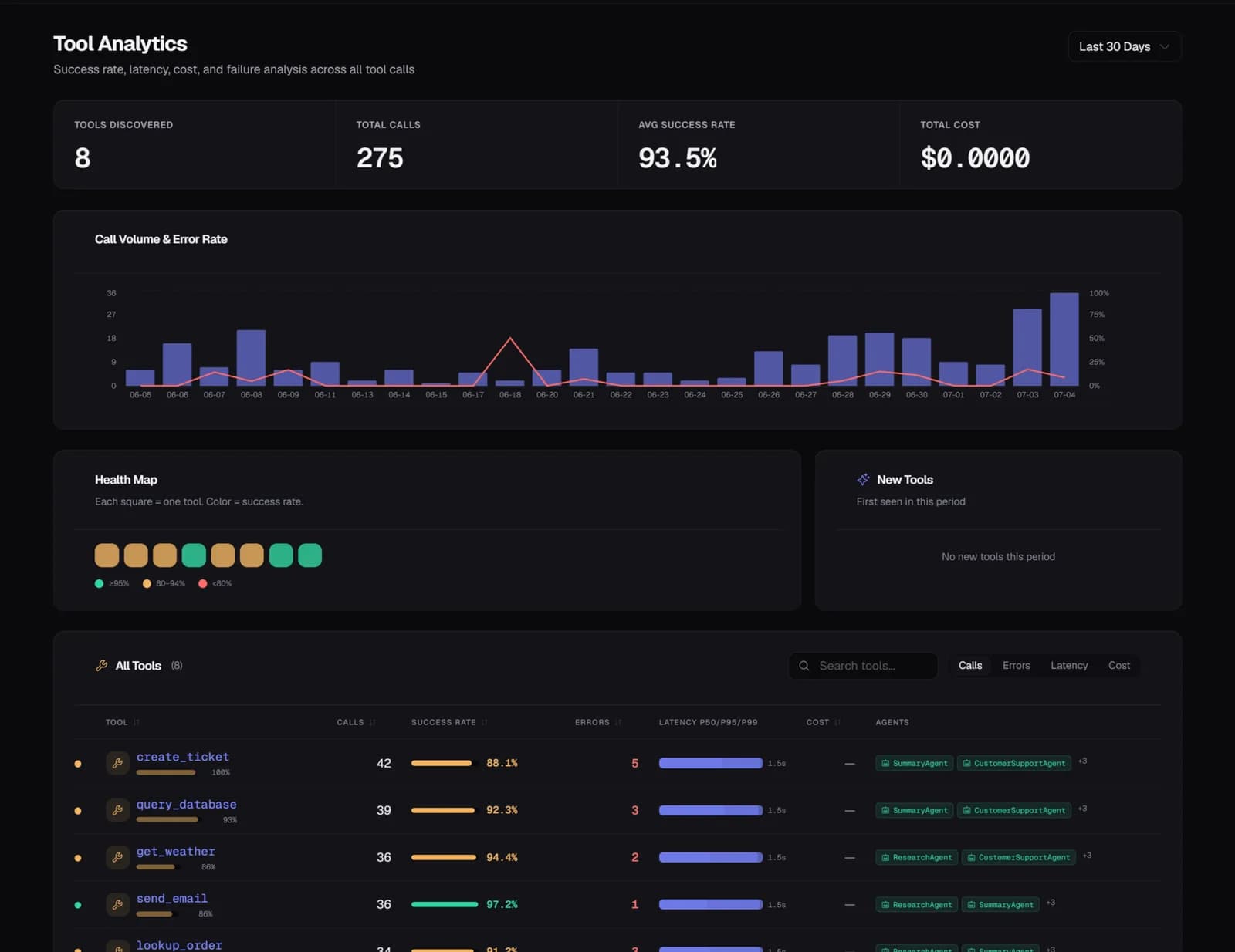
Task: Click the first green square in Health Map
Action: 194,555
